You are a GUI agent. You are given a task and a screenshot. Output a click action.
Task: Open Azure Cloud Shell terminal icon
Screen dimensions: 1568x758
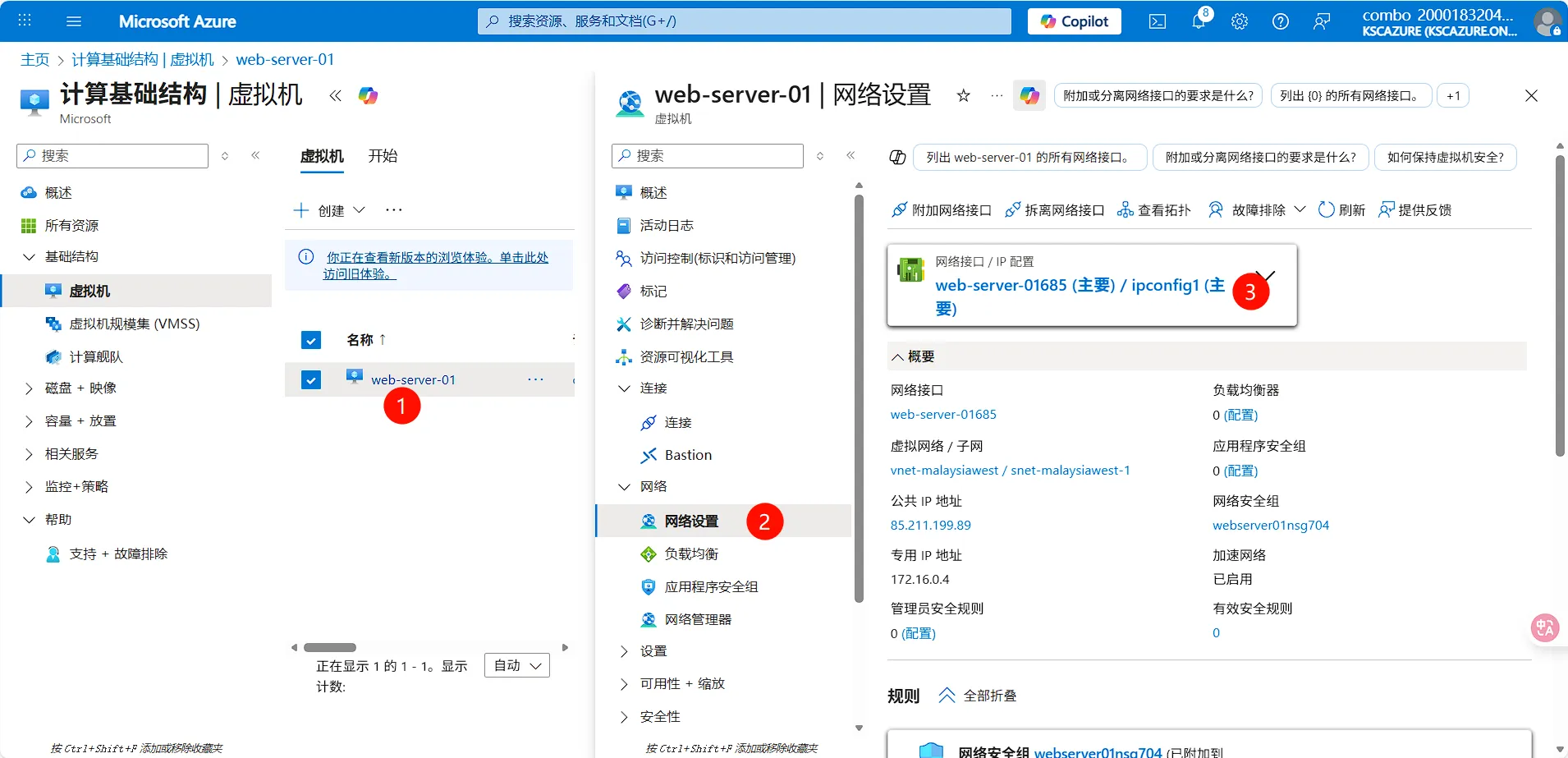[x=1158, y=21]
